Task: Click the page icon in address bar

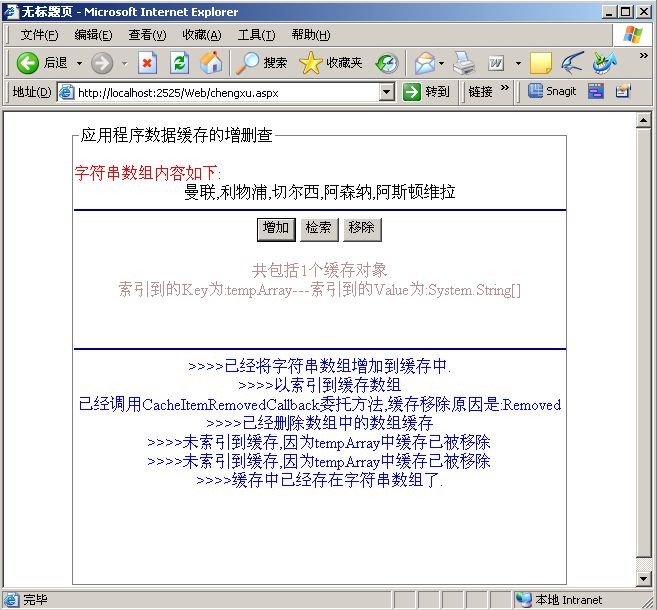Action: pos(66,92)
